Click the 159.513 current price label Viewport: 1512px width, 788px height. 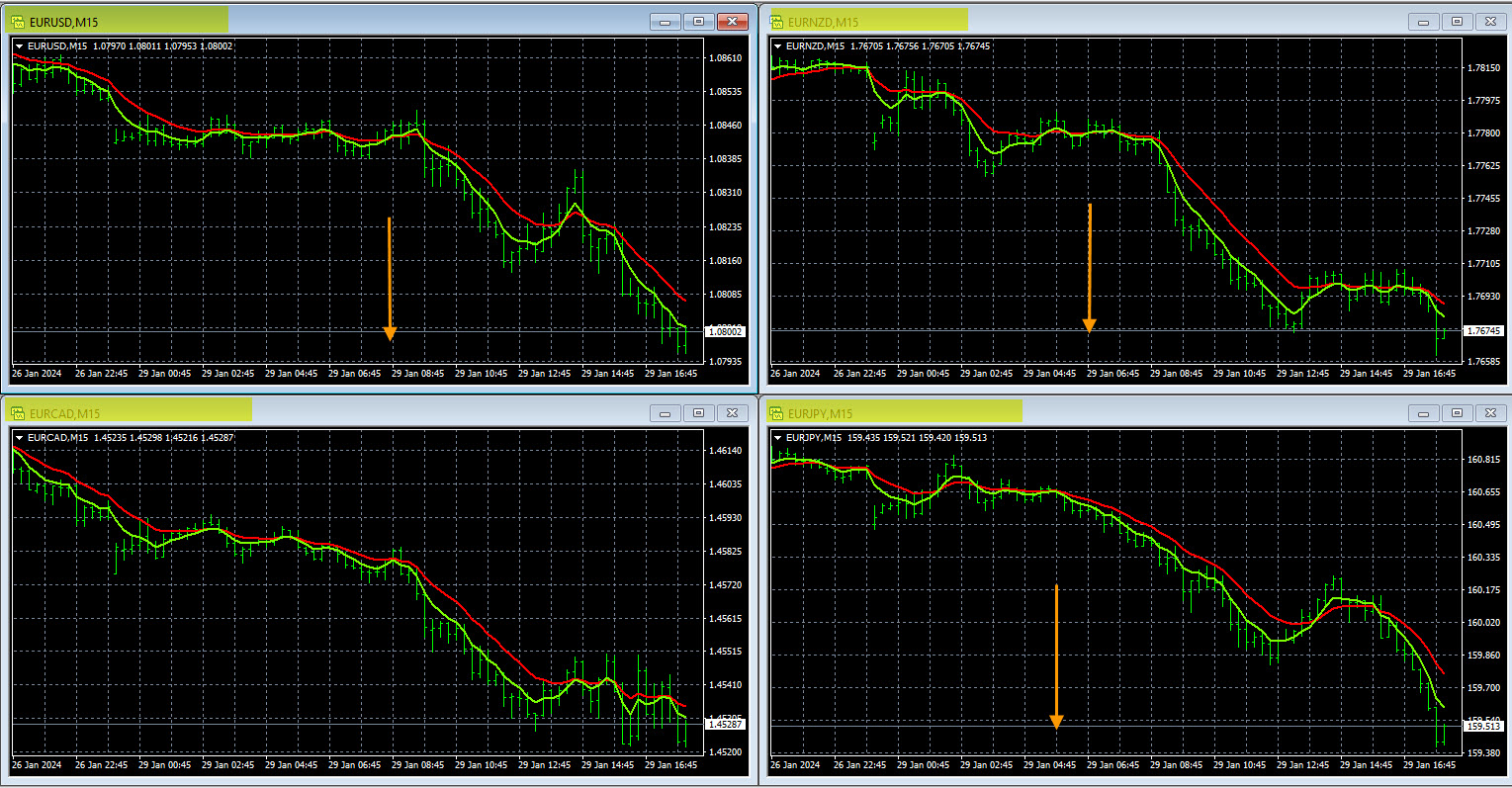[x=1483, y=726]
